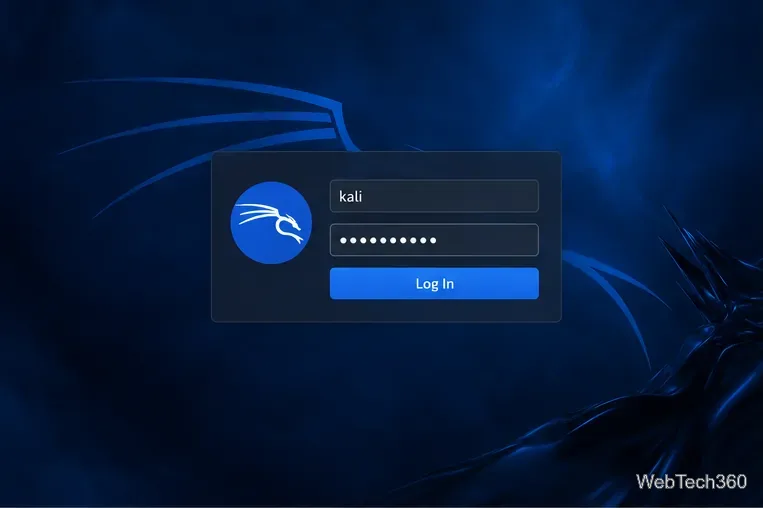Click the dark login panel area below the avatar
This screenshot has height=508, width=763.
tap(271, 292)
